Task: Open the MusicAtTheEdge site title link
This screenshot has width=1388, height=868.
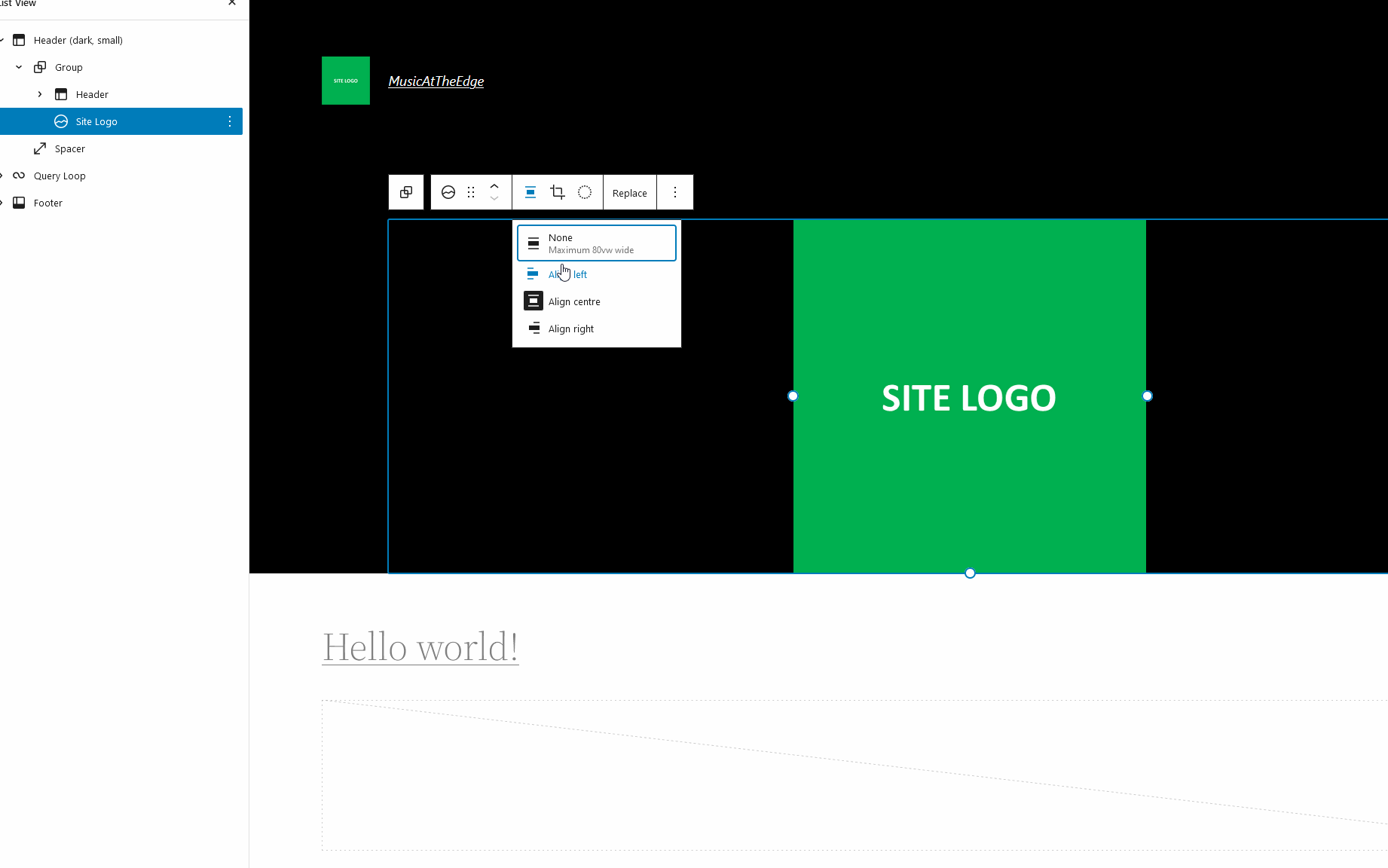Action: click(x=436, y=81)
